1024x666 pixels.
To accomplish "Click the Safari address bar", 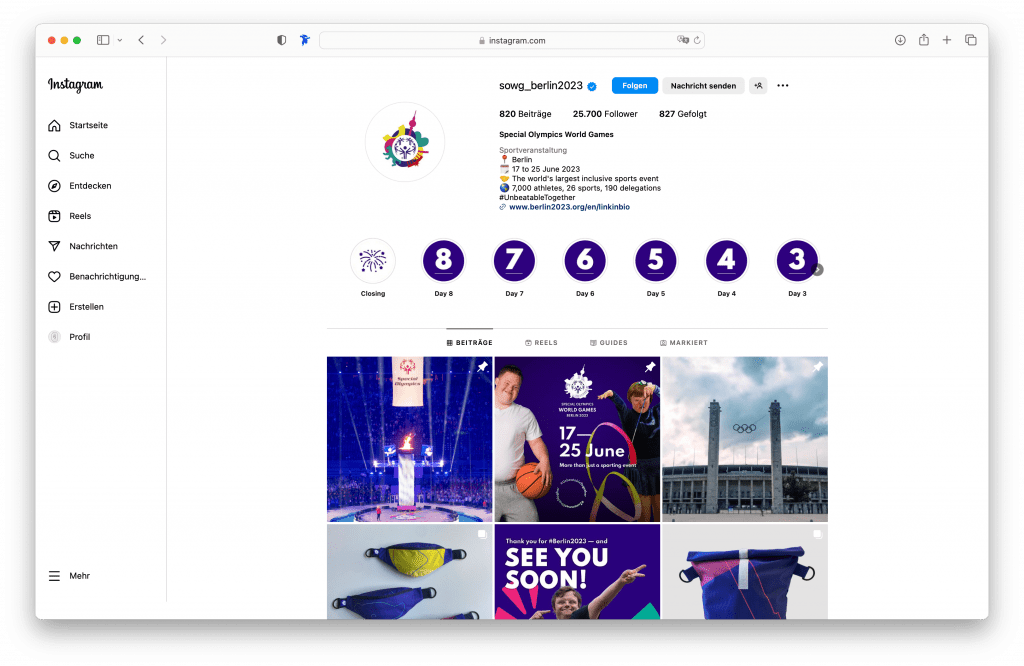I will coord(512,40).
